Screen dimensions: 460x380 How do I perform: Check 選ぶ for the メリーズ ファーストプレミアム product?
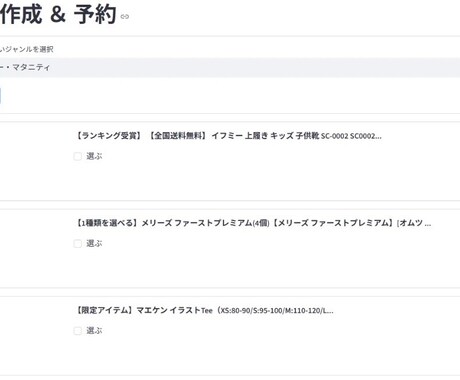[x=78, y=244]
